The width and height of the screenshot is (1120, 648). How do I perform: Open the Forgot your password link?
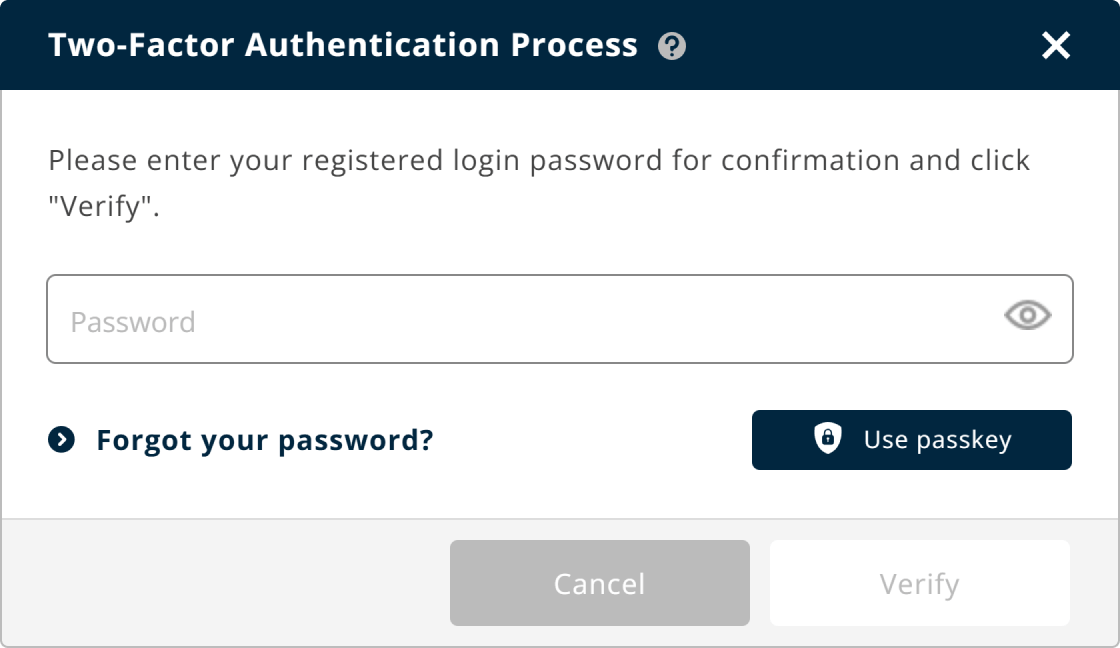point(264,440)
